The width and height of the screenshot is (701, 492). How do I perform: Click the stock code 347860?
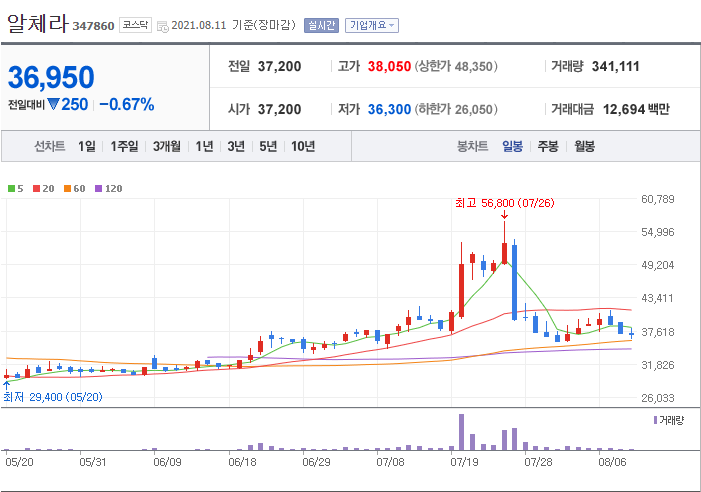pyautogui.click(x=93, y=26)
